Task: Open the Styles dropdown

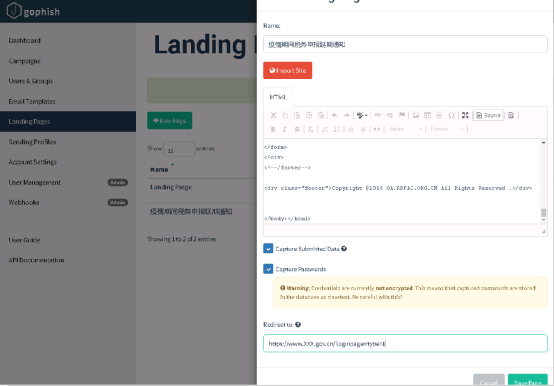Action: [405, 129]
